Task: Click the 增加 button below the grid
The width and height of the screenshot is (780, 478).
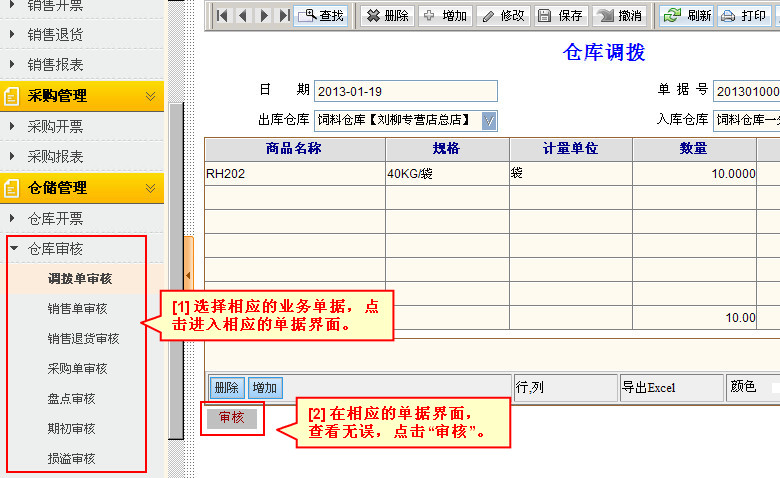Action: coord(264,388)
